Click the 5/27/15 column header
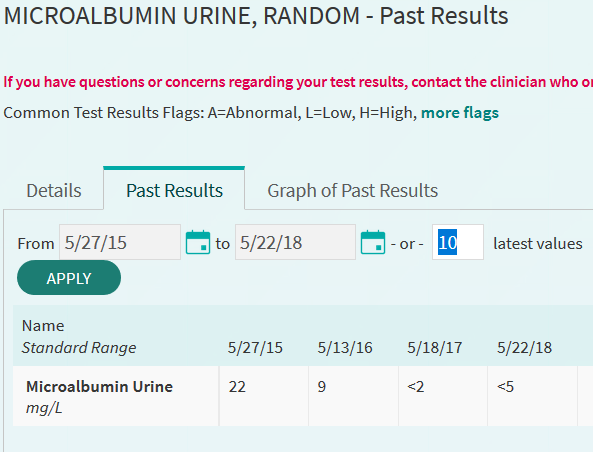Screen dimensions: 593x452 coord(255,348)
